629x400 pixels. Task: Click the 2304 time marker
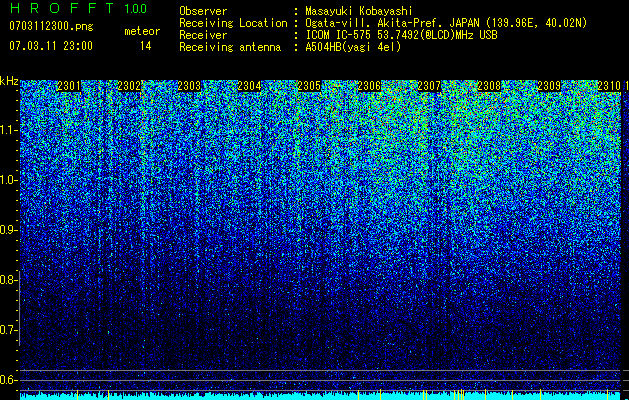(249, 86)
